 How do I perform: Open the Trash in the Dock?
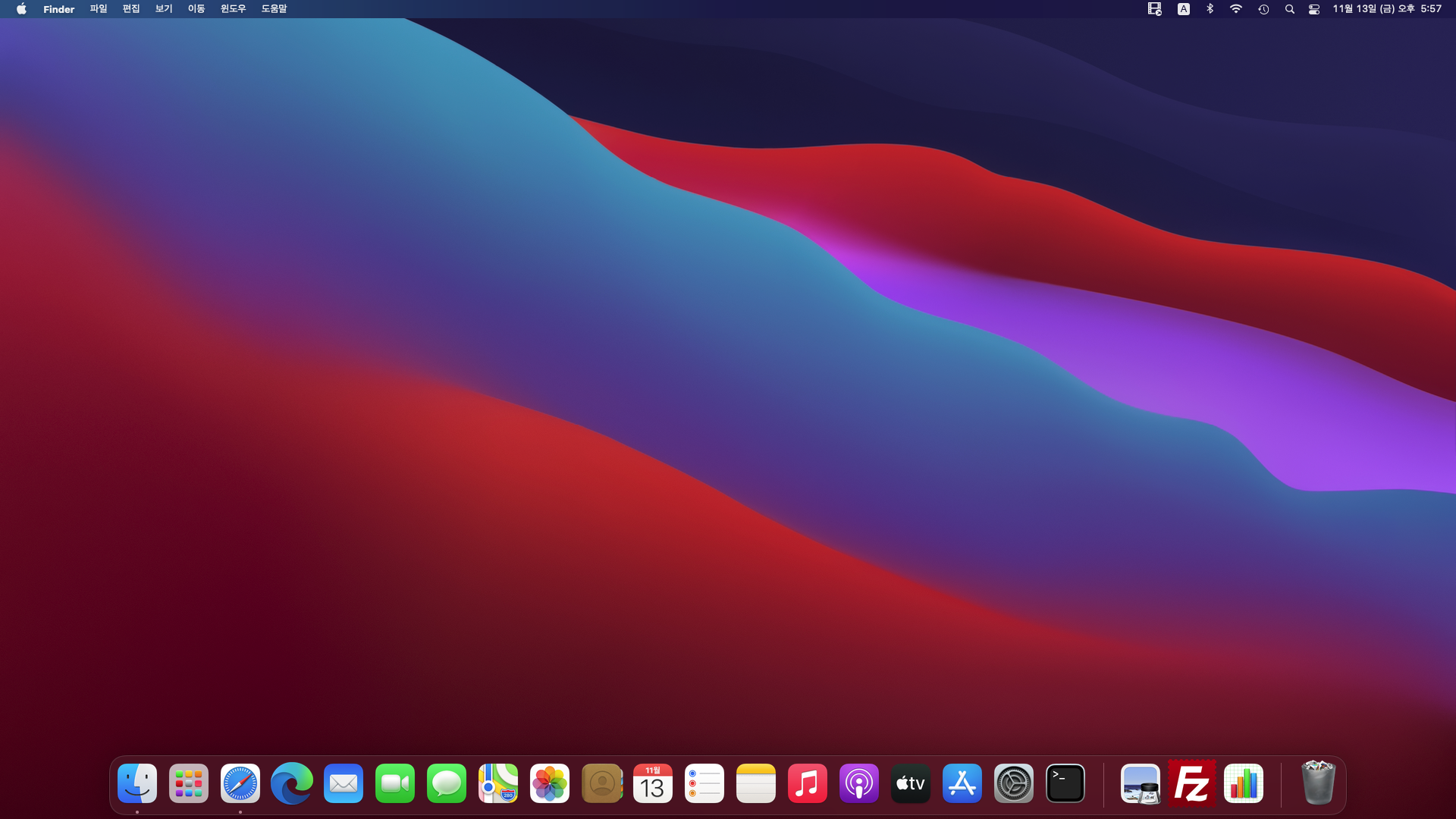point(1318,783)
